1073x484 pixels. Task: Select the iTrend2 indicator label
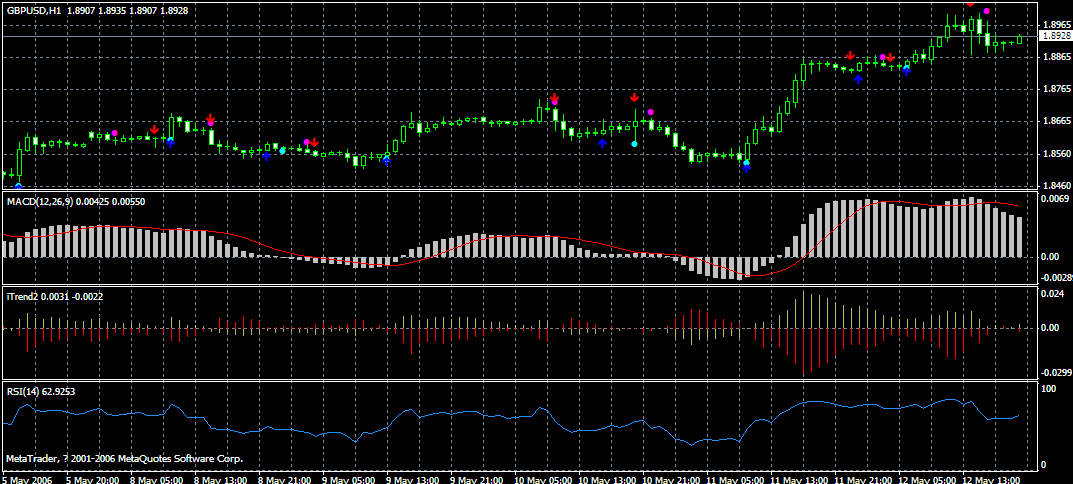[x=24, y=297]
